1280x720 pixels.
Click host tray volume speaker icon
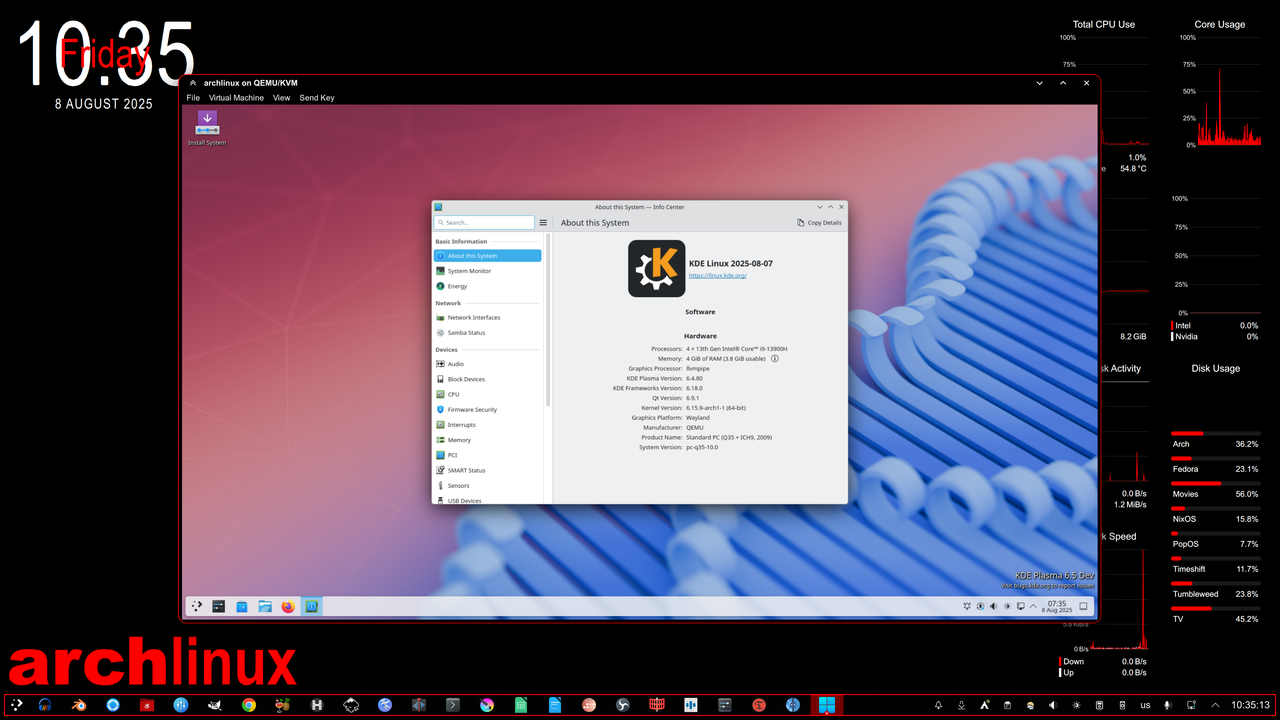click(1052, 705)
